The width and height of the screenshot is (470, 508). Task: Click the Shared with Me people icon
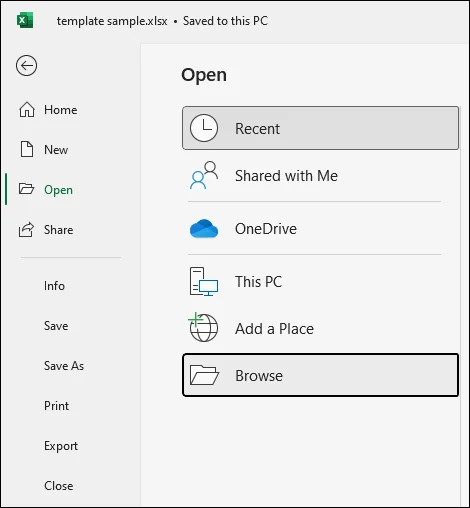[x=204, y=175]
